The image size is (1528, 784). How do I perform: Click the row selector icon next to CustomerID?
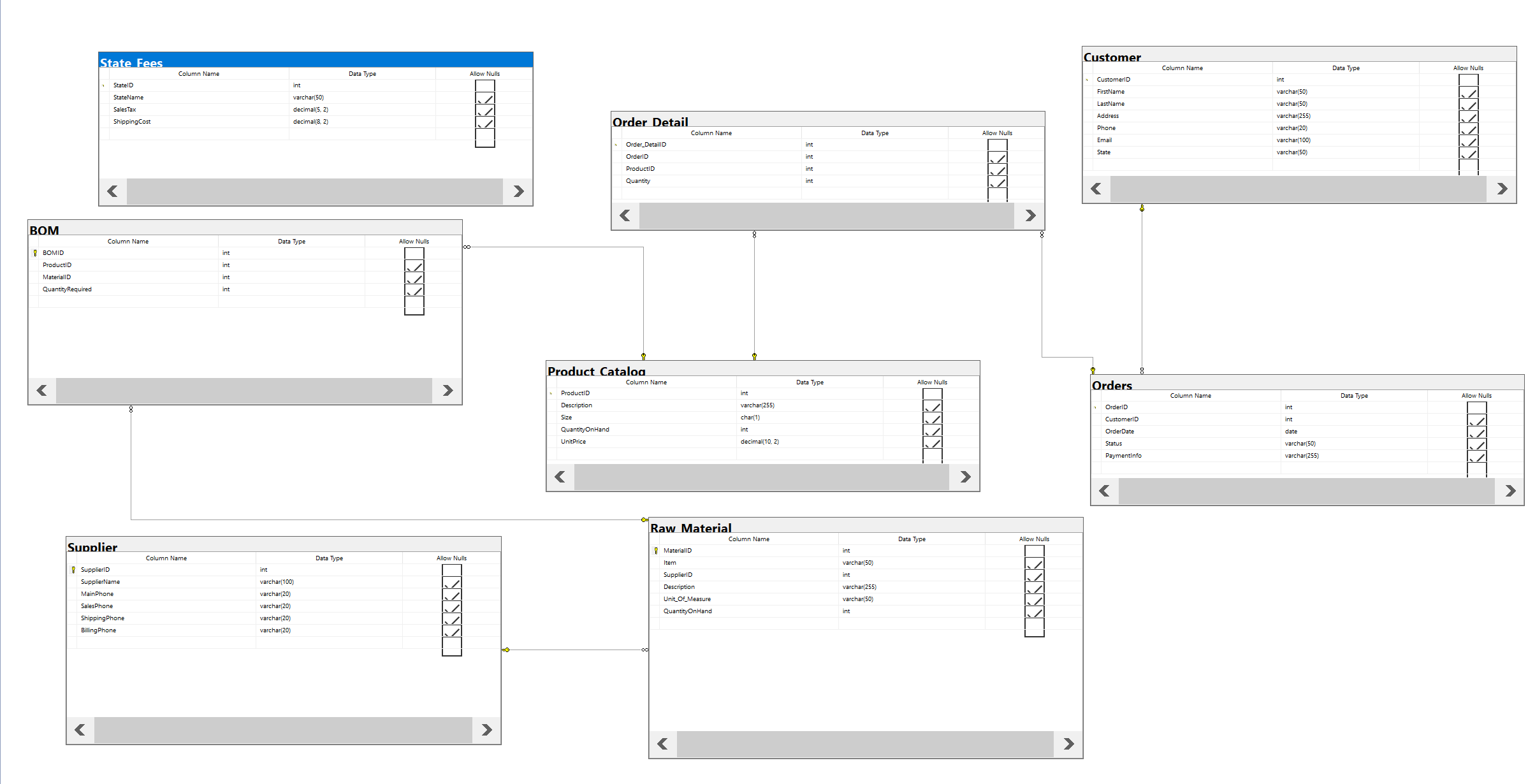(x=1088, y=79)
